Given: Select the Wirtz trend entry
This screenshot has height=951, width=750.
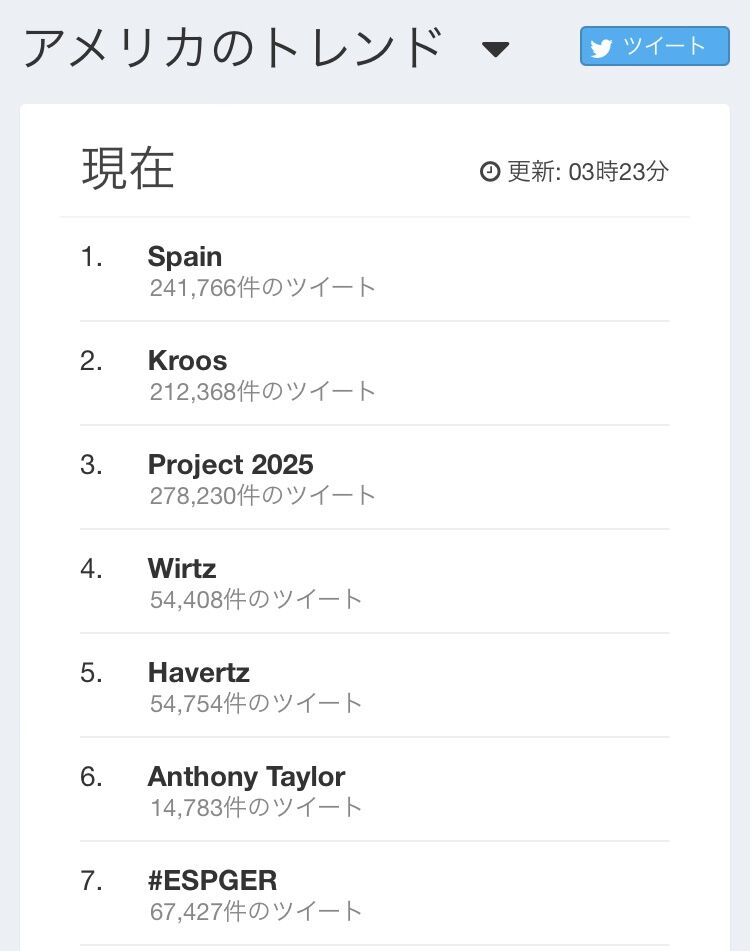Looking at the screenshot, I should click(182, 568).
